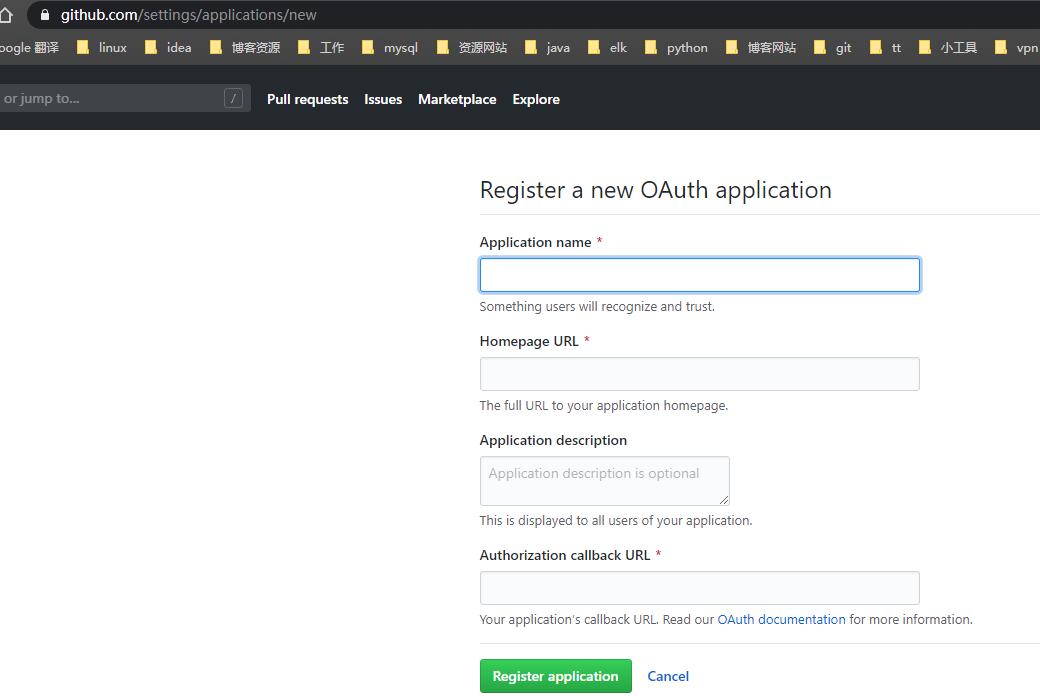Click the padlock icon in address bar
Viewport: 1040px width, 696px height.
tap(44, 15)
